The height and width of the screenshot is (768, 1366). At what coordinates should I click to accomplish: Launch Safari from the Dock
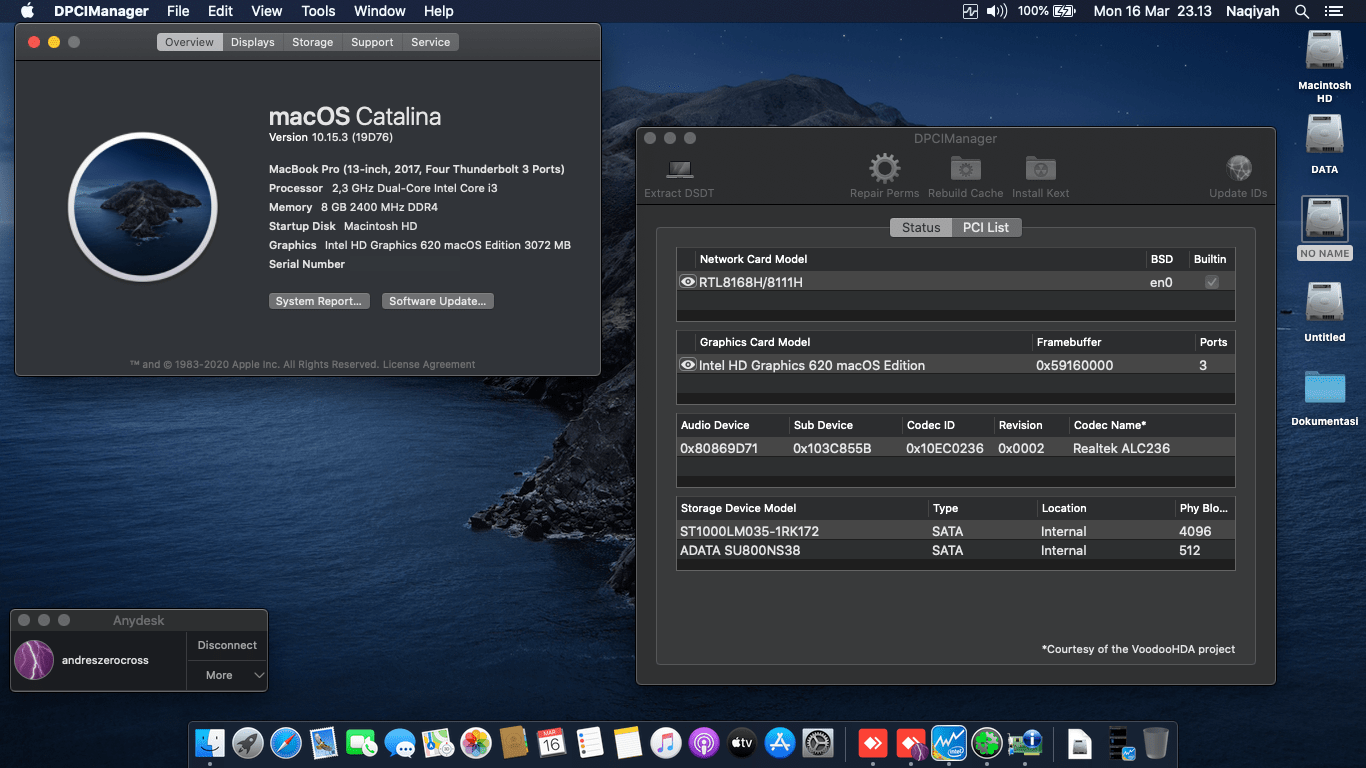pyautogui.click(x=286, y=742)
